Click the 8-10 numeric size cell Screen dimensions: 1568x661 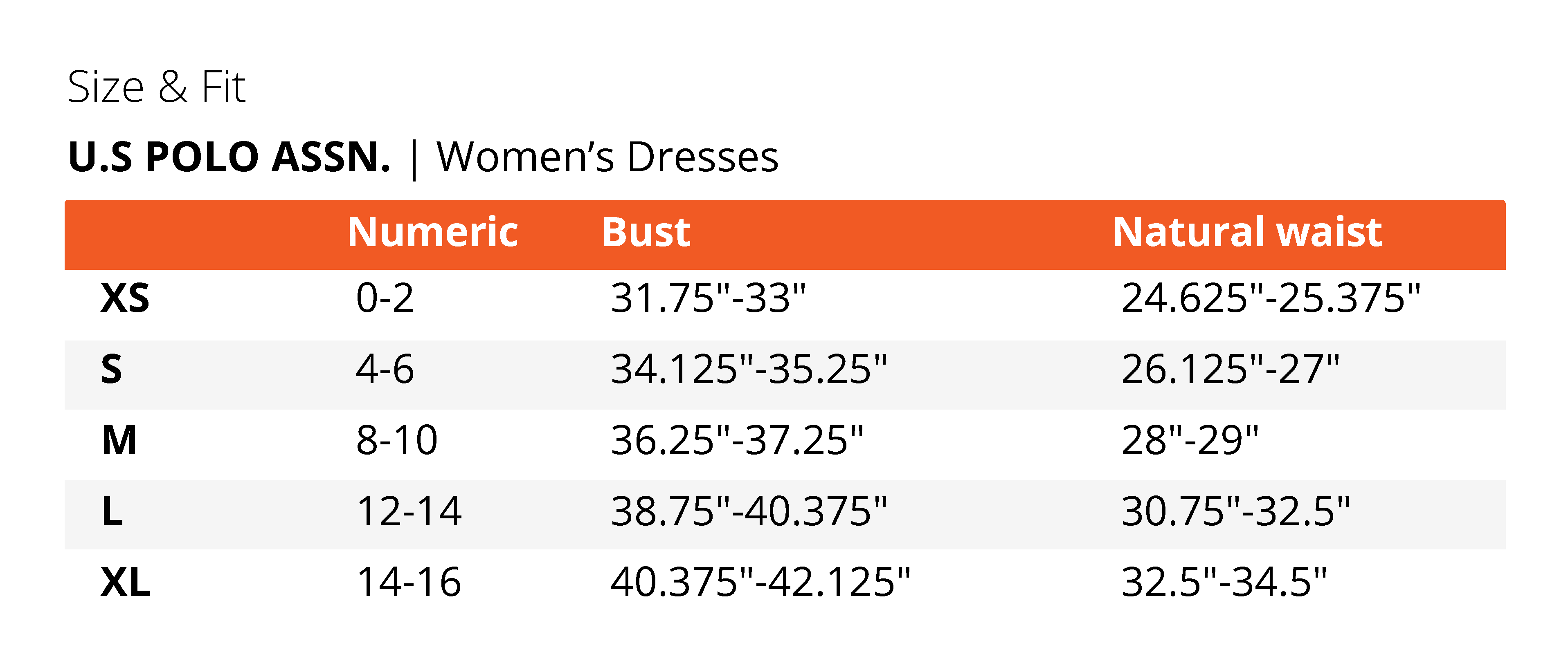(x=397, y=440)
